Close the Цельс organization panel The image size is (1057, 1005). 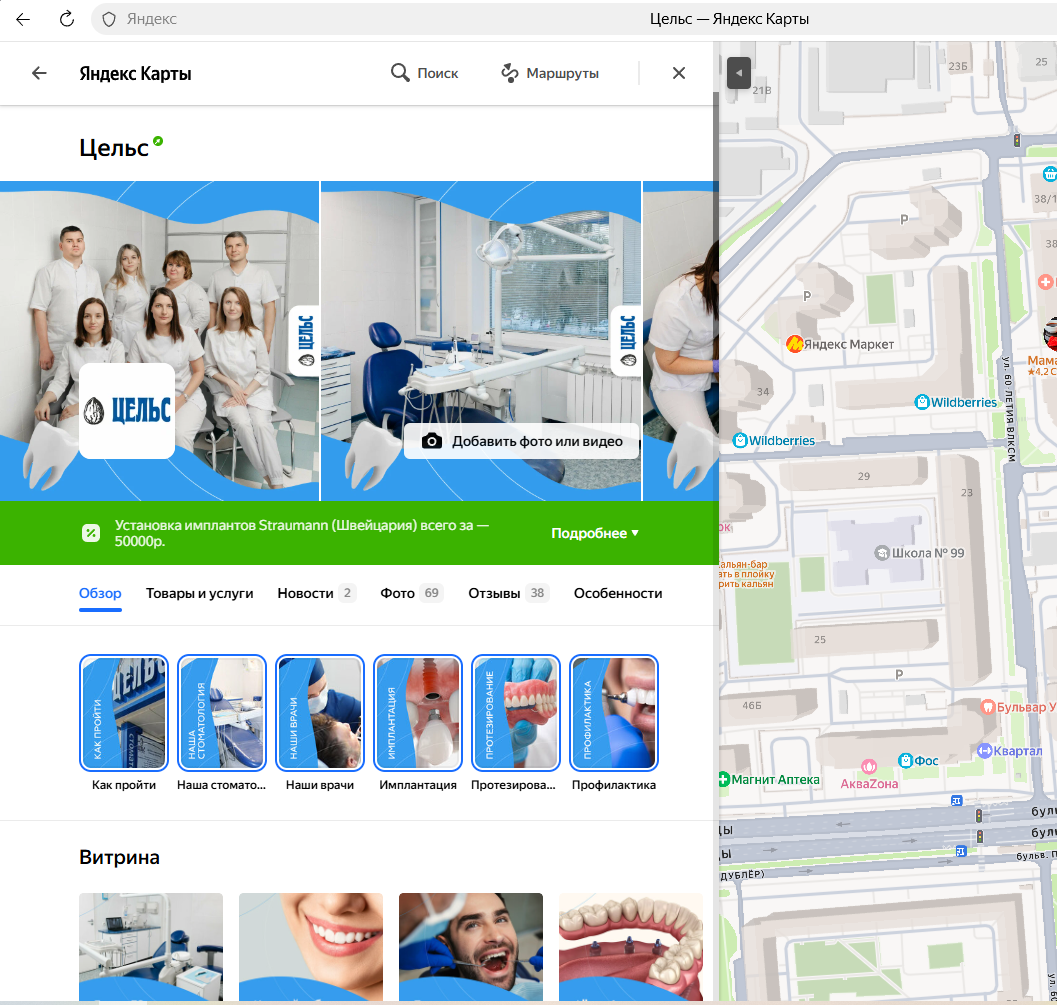pyautogui.click(x=679, y=73)
